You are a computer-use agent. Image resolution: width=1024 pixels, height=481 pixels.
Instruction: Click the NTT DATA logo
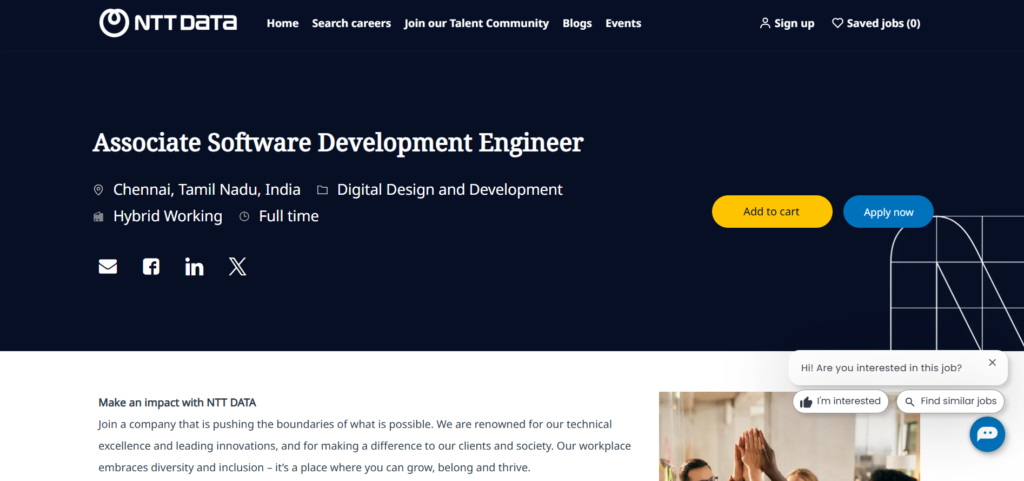coord(168,22)
